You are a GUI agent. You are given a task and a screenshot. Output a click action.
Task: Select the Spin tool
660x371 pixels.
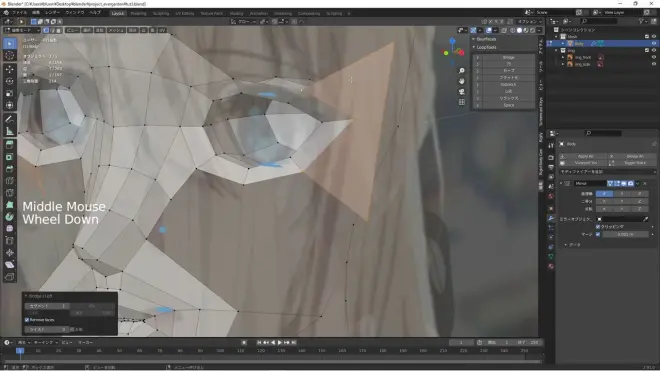(x=10, y=217)
